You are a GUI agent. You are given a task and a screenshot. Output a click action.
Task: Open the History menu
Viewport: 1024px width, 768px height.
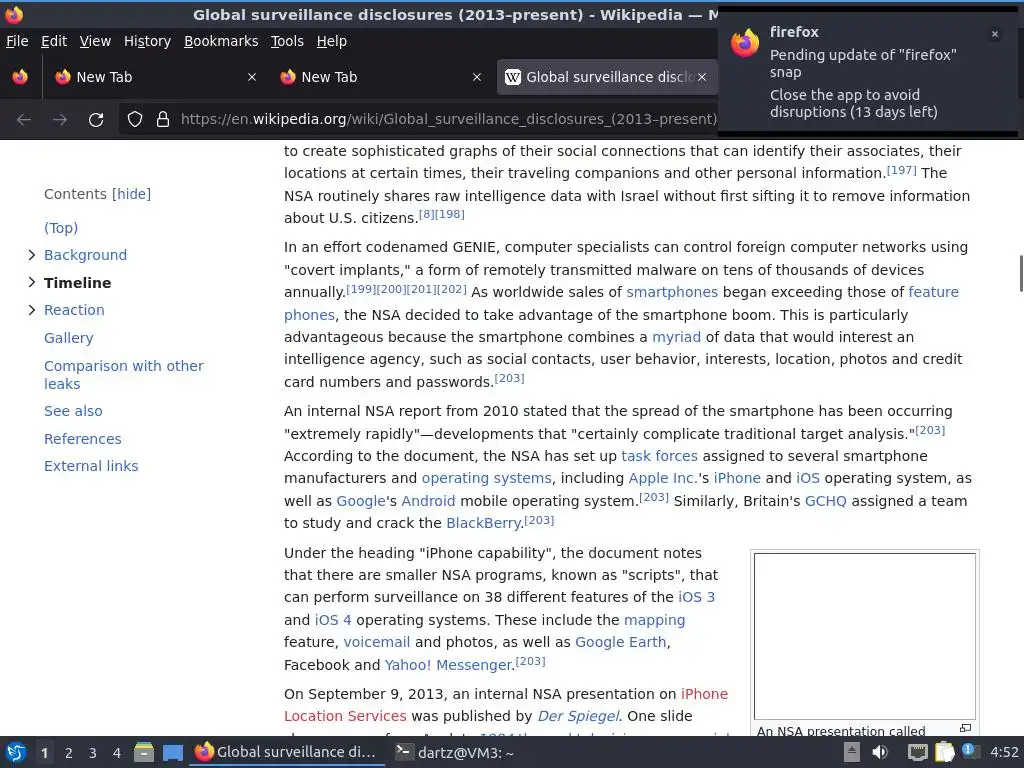point(147,41)
